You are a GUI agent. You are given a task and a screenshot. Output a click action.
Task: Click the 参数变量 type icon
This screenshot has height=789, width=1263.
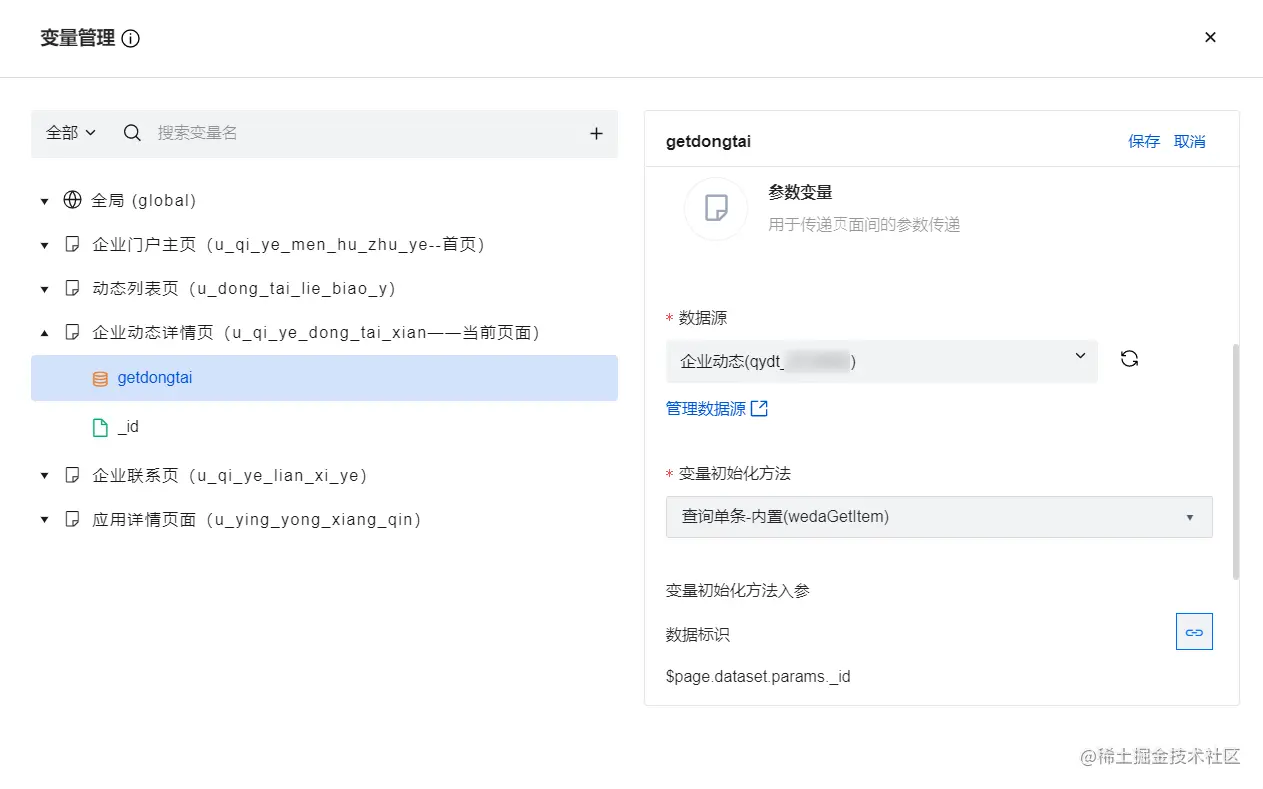716,208
